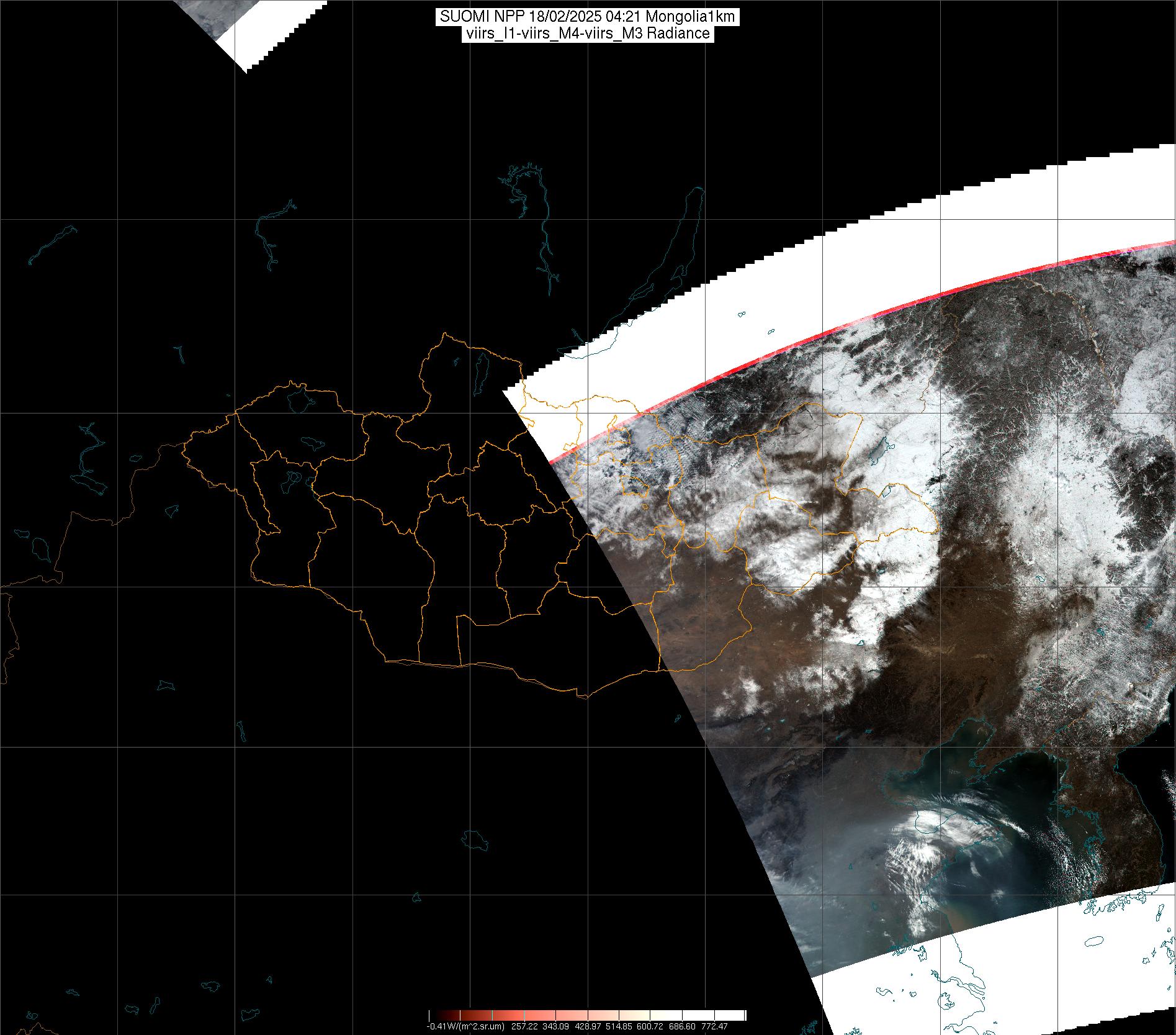The image size is (1176, 1035).
Task: Select the "257.22" scale value
Action: [x=526, y=1027]
